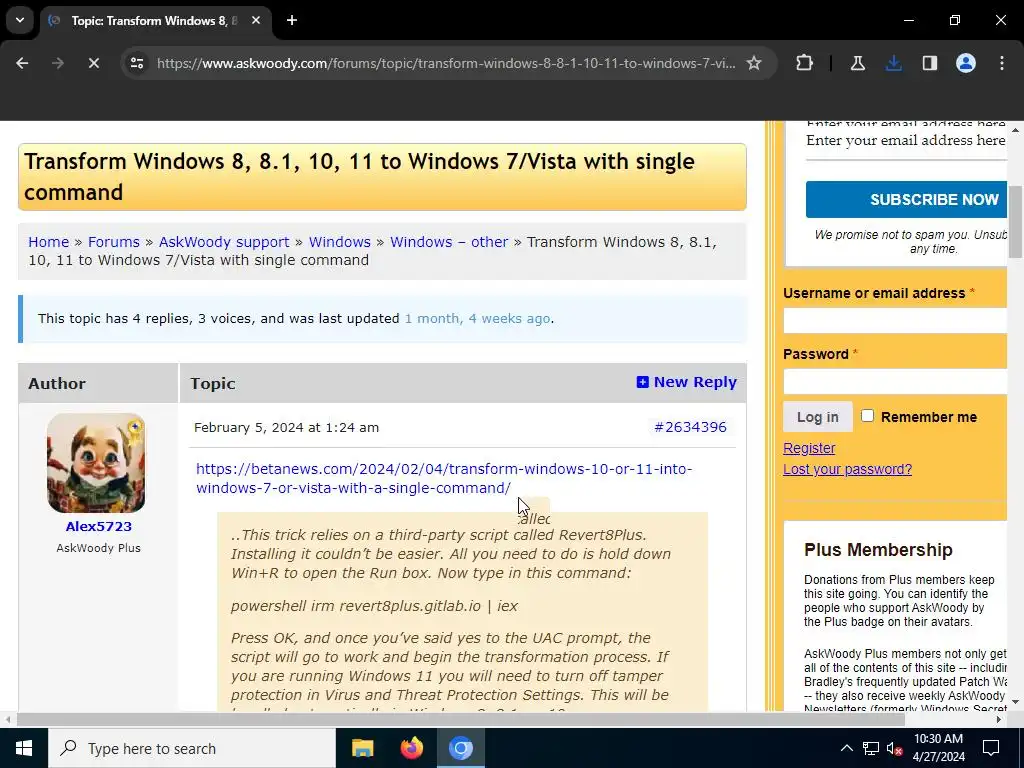
Task: Go to the Home breadcrumb link
Action: coord(48,242)
